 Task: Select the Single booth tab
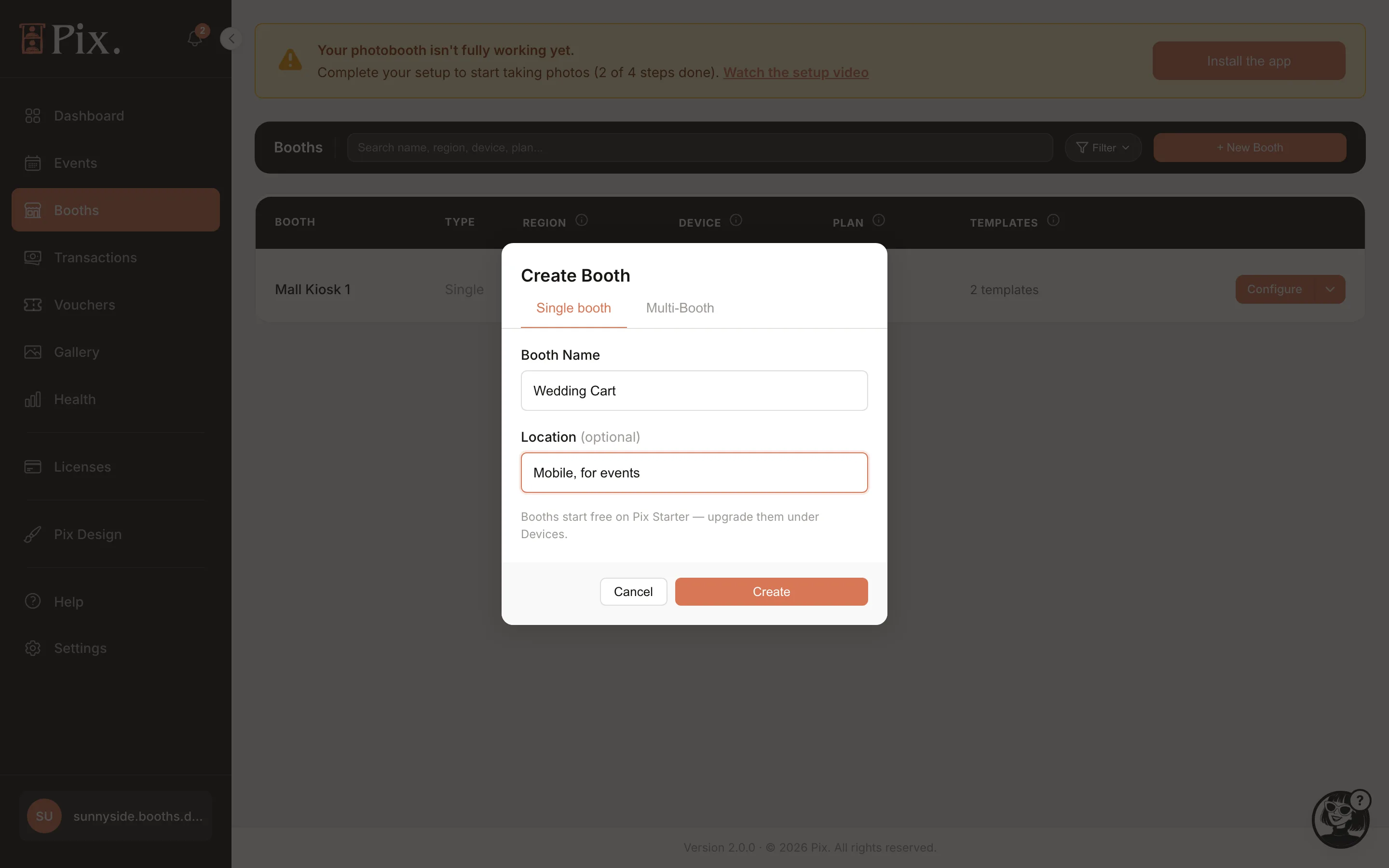pyautogui.click(x=573, y=308)
